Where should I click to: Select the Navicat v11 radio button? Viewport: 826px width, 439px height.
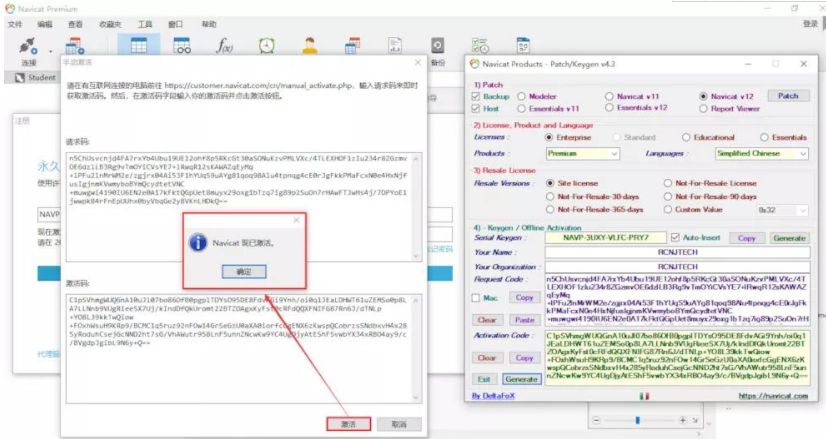(x=609, y=96)
